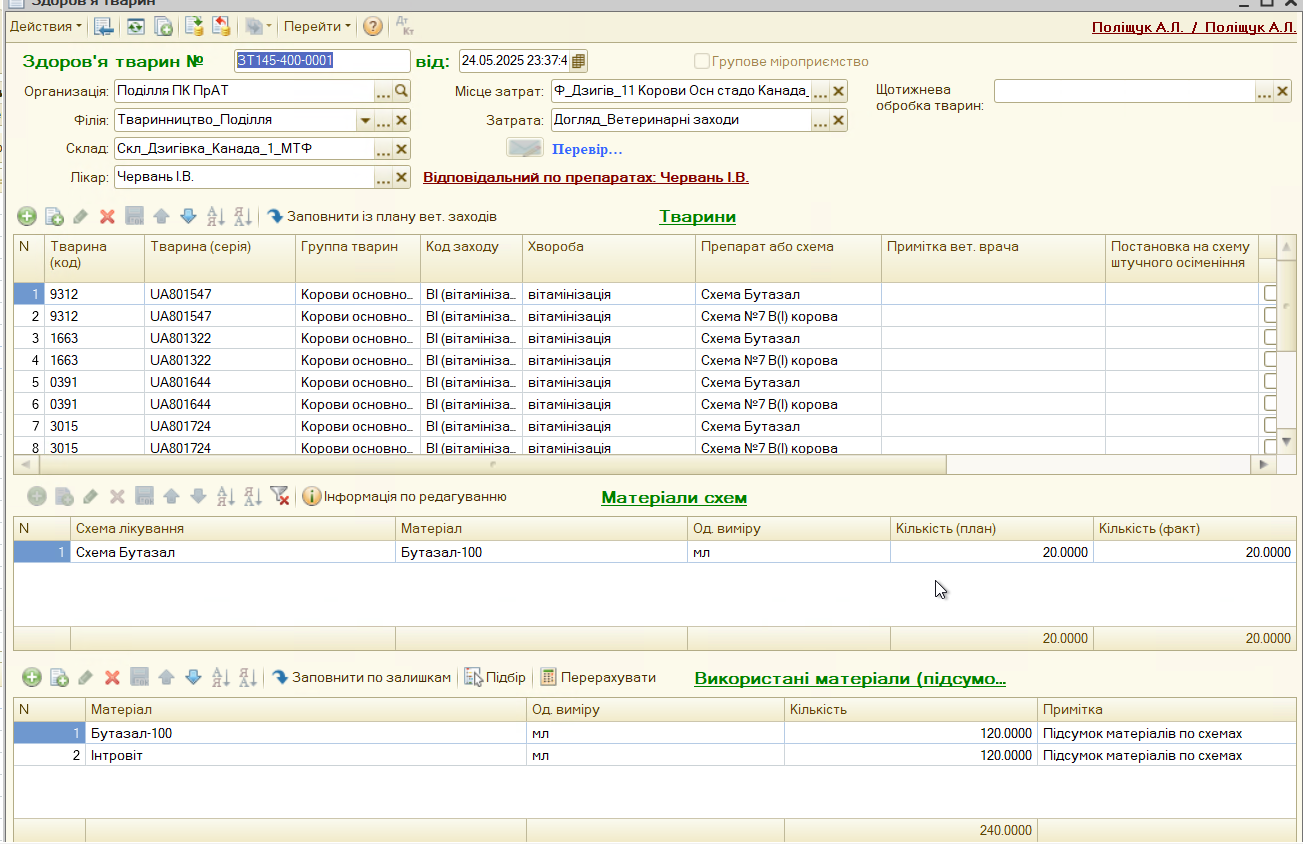Image resolution: width=1303 pixels, height=844 pixels.
Task: Click the Перерахувати button
Action: [598, 678]
